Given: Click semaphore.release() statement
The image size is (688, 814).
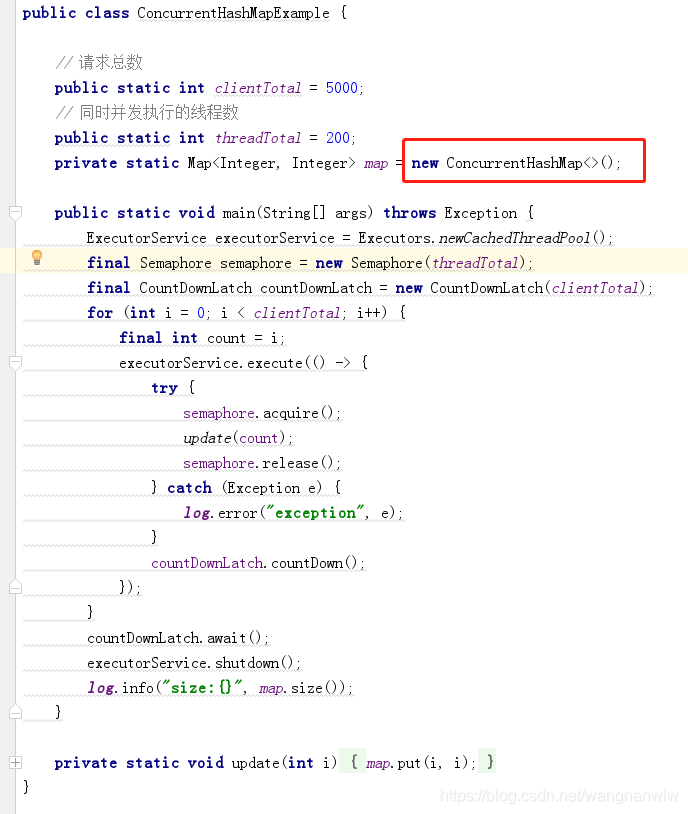Looking at the screenshot, I should pyautogui.click(x=262, y=463).
